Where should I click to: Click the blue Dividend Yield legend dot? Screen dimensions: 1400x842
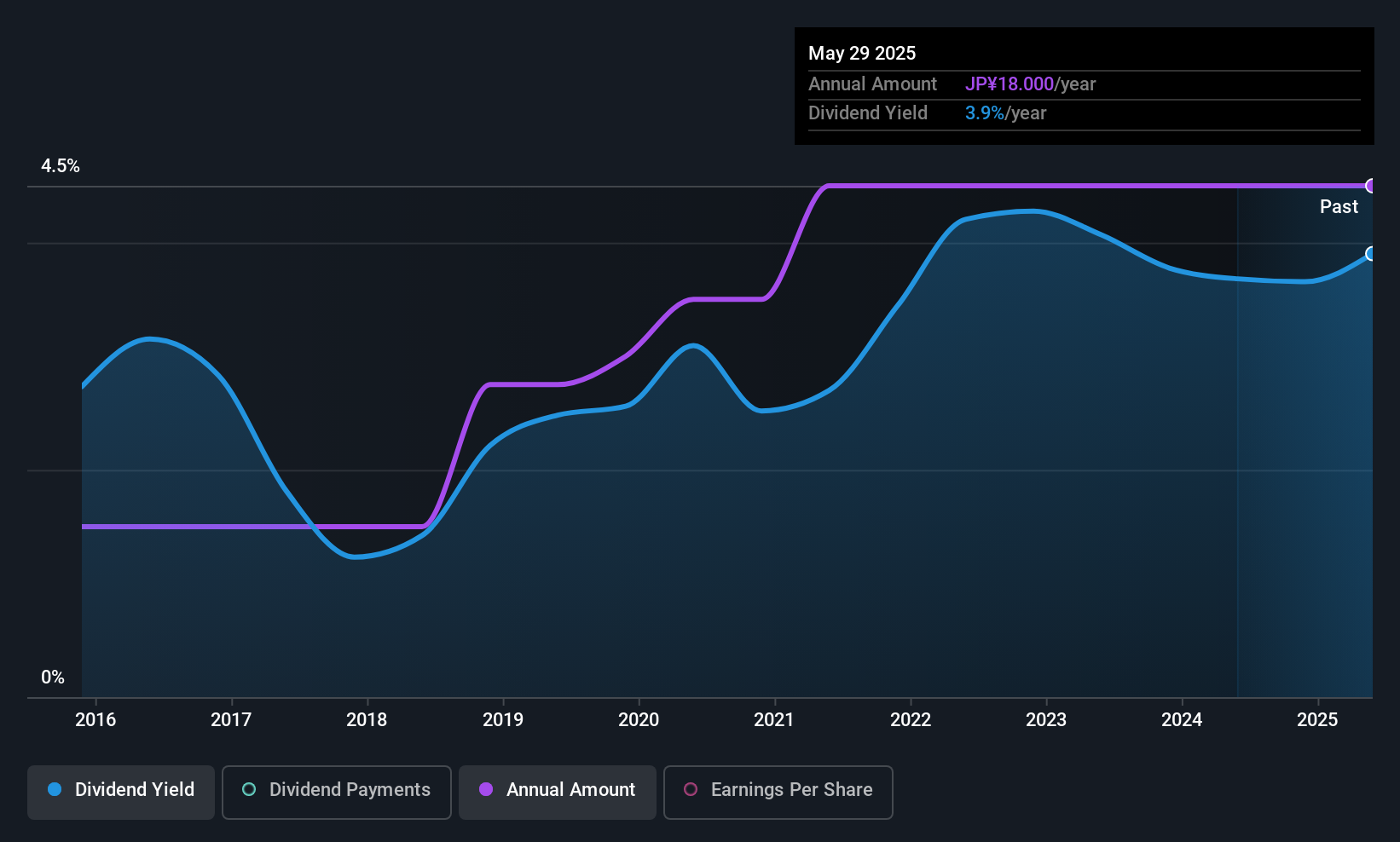click(55, 789)
